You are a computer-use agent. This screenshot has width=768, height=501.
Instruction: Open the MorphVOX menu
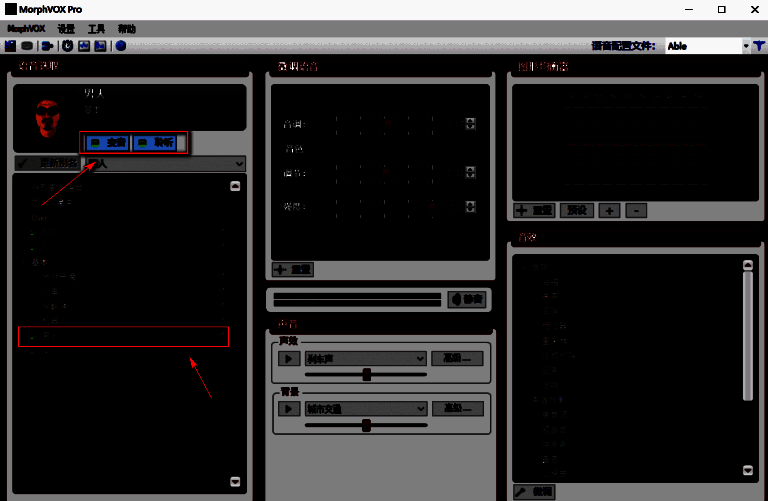click(x=27, y=29)
